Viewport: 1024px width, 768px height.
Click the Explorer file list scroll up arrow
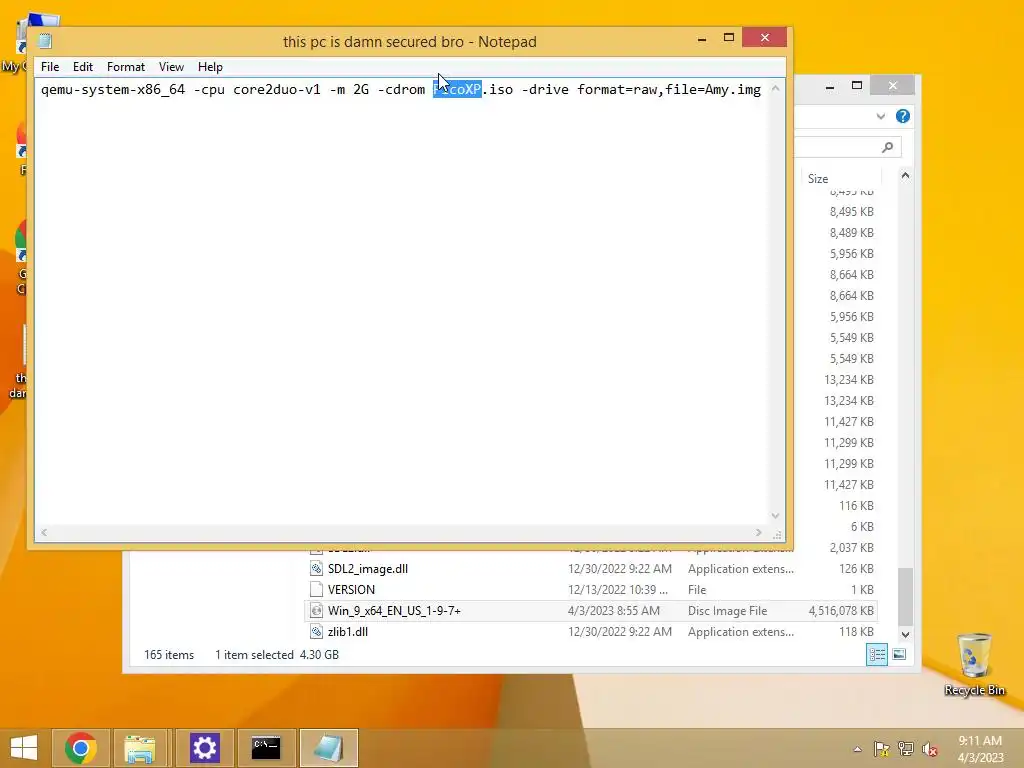[x=905, y=176]
